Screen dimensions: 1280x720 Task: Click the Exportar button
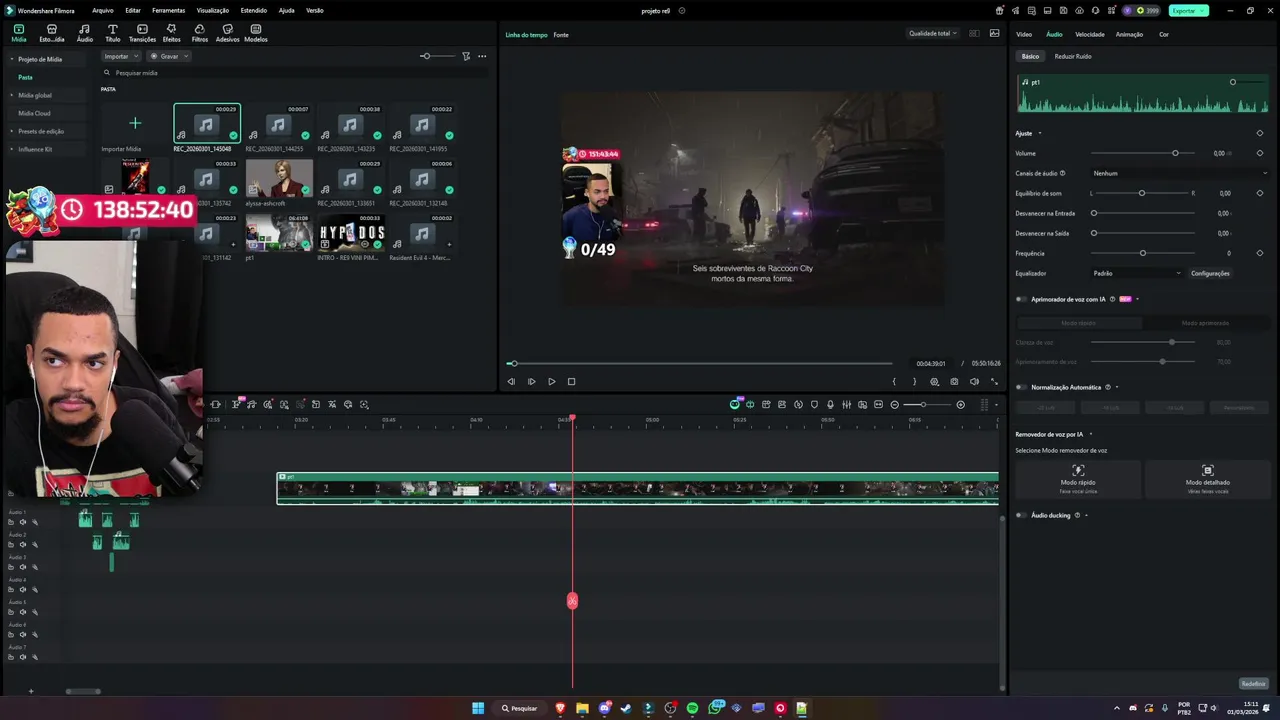(1188, 10)
